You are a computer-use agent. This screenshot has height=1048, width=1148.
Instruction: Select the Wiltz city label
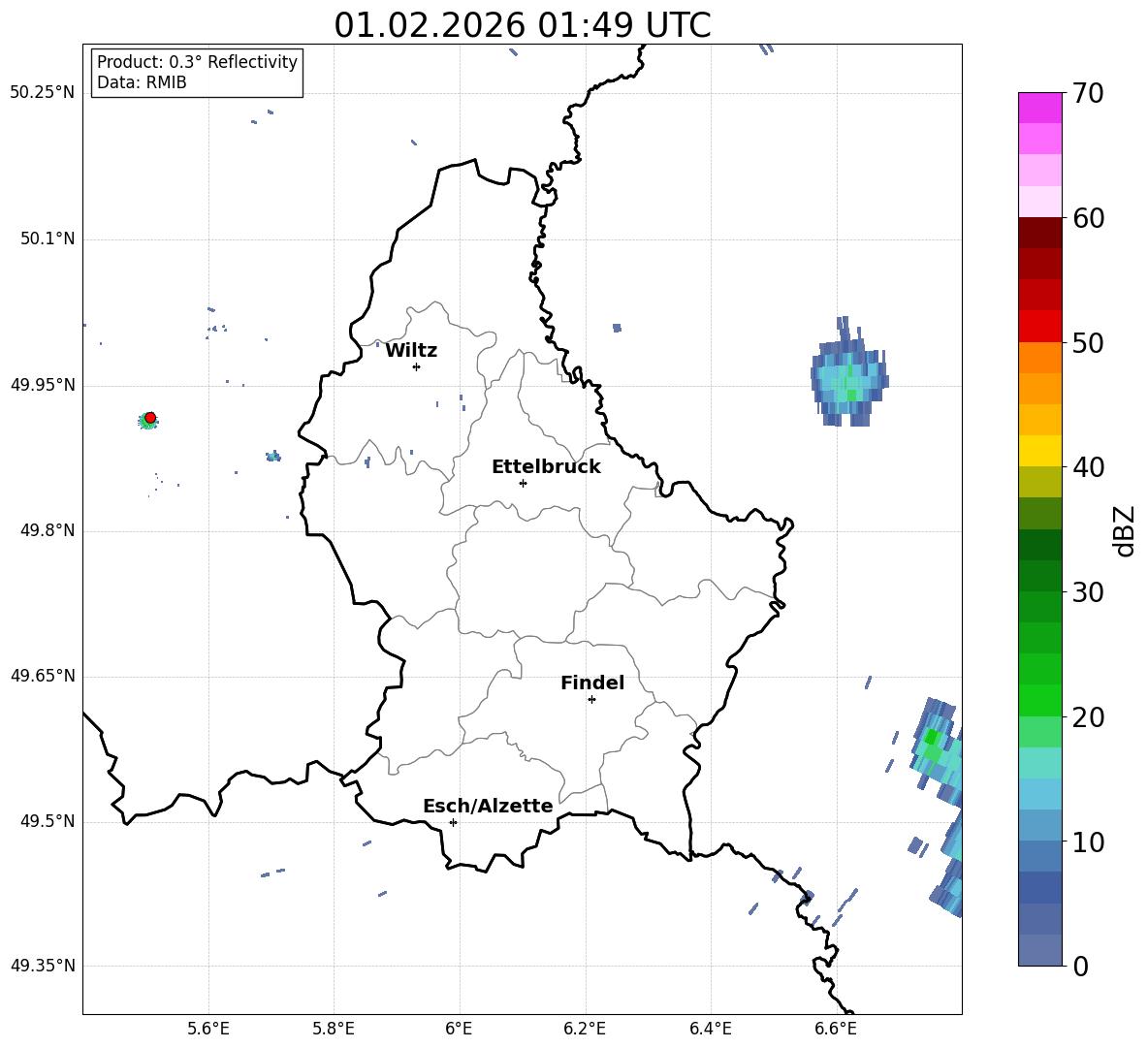pyautogui.click(x=411, y=351)
